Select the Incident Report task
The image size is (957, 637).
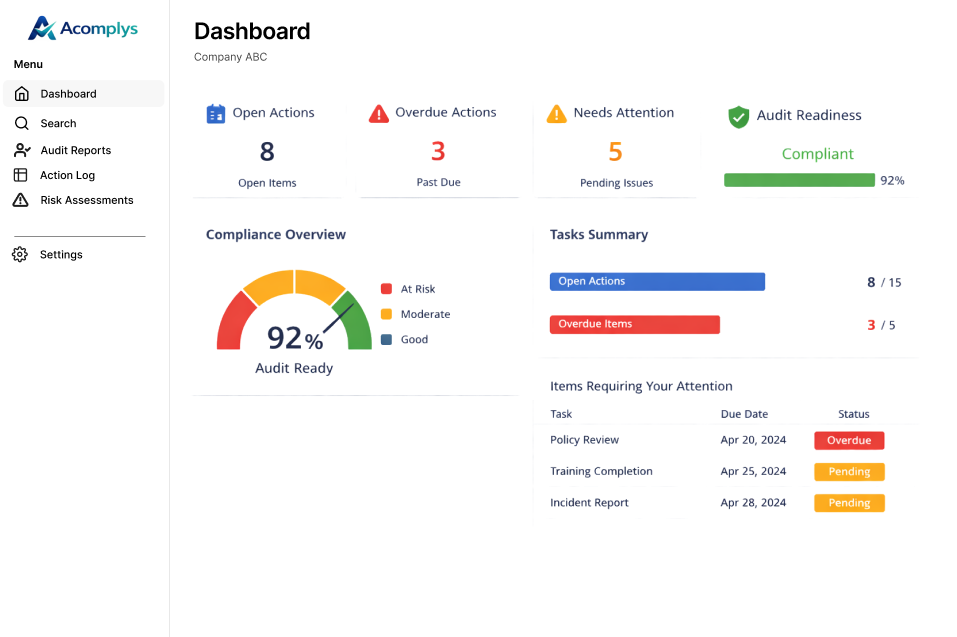click(x=589, y=503)
